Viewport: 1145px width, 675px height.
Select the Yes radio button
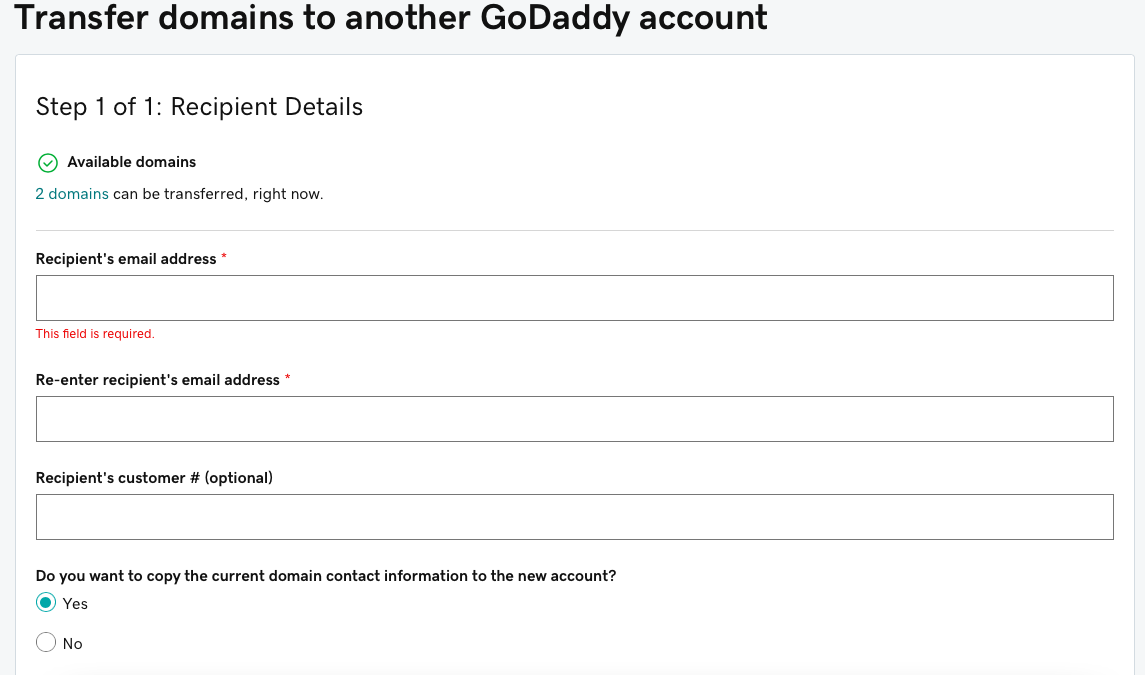46,603
